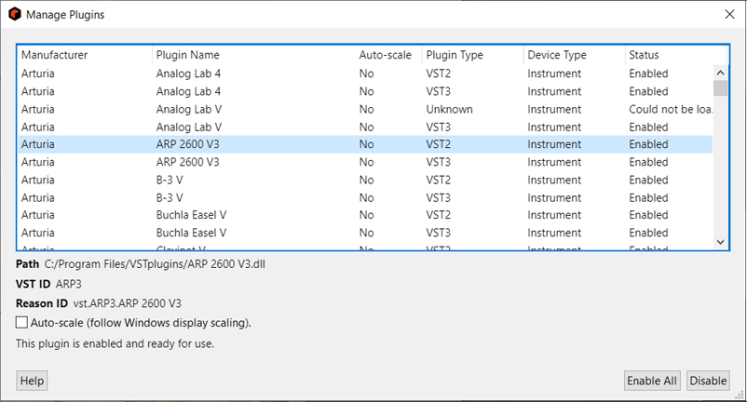Click the Reason logo icon in title bar
Image resolution: width=747 pixels, height=402 pixels.
coord(15,14)
